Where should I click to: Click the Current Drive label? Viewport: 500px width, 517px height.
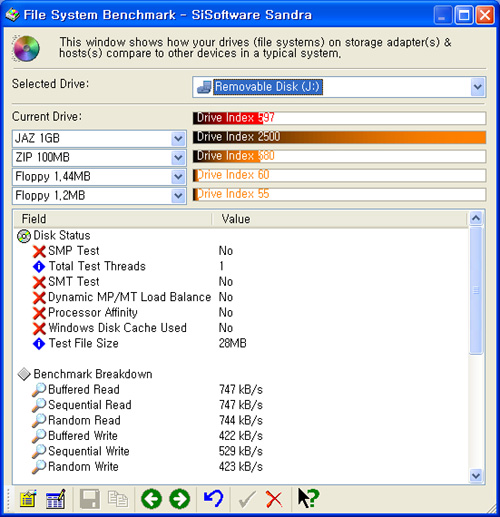tap(47, 117)
